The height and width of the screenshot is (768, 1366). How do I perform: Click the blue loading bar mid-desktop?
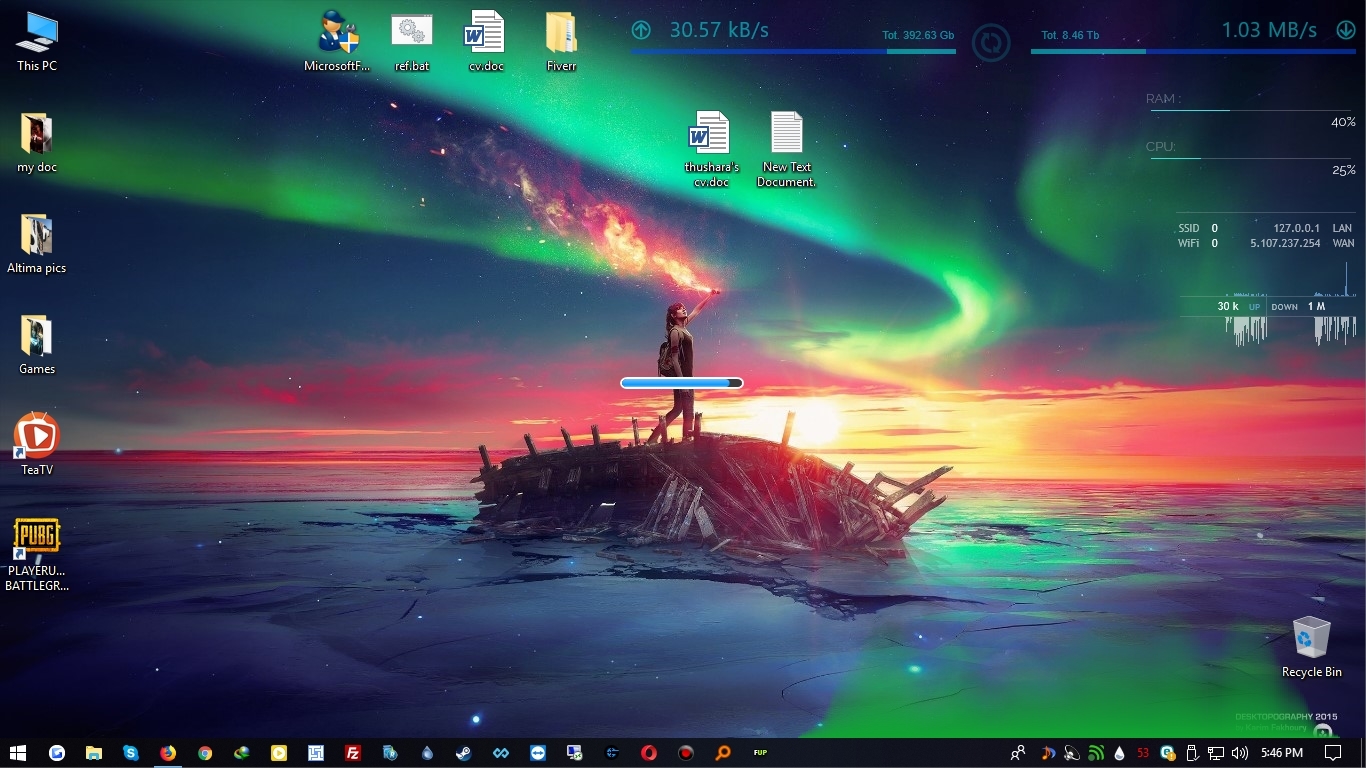pos(681,383)
